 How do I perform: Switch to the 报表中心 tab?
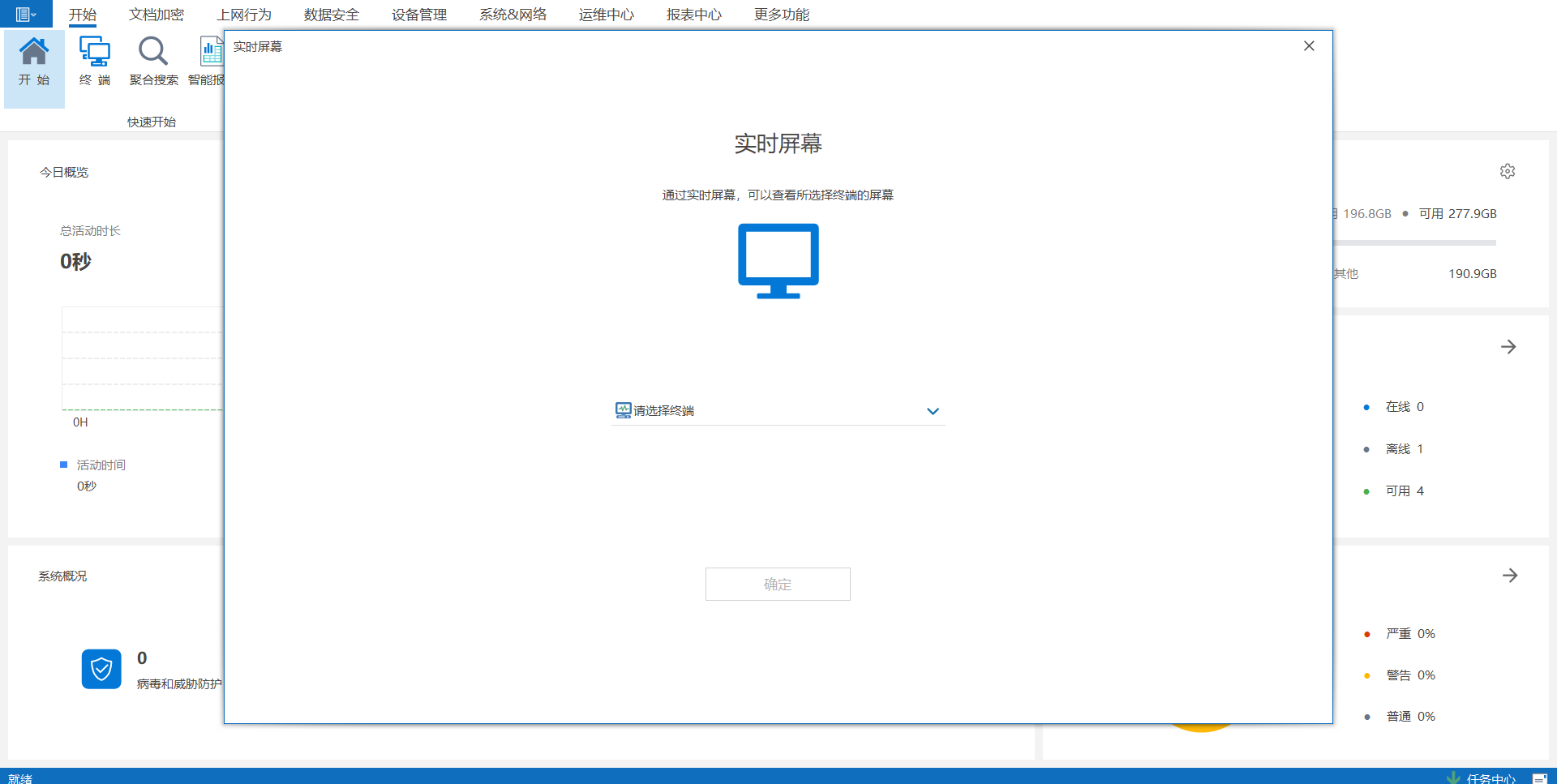(693, 14)
